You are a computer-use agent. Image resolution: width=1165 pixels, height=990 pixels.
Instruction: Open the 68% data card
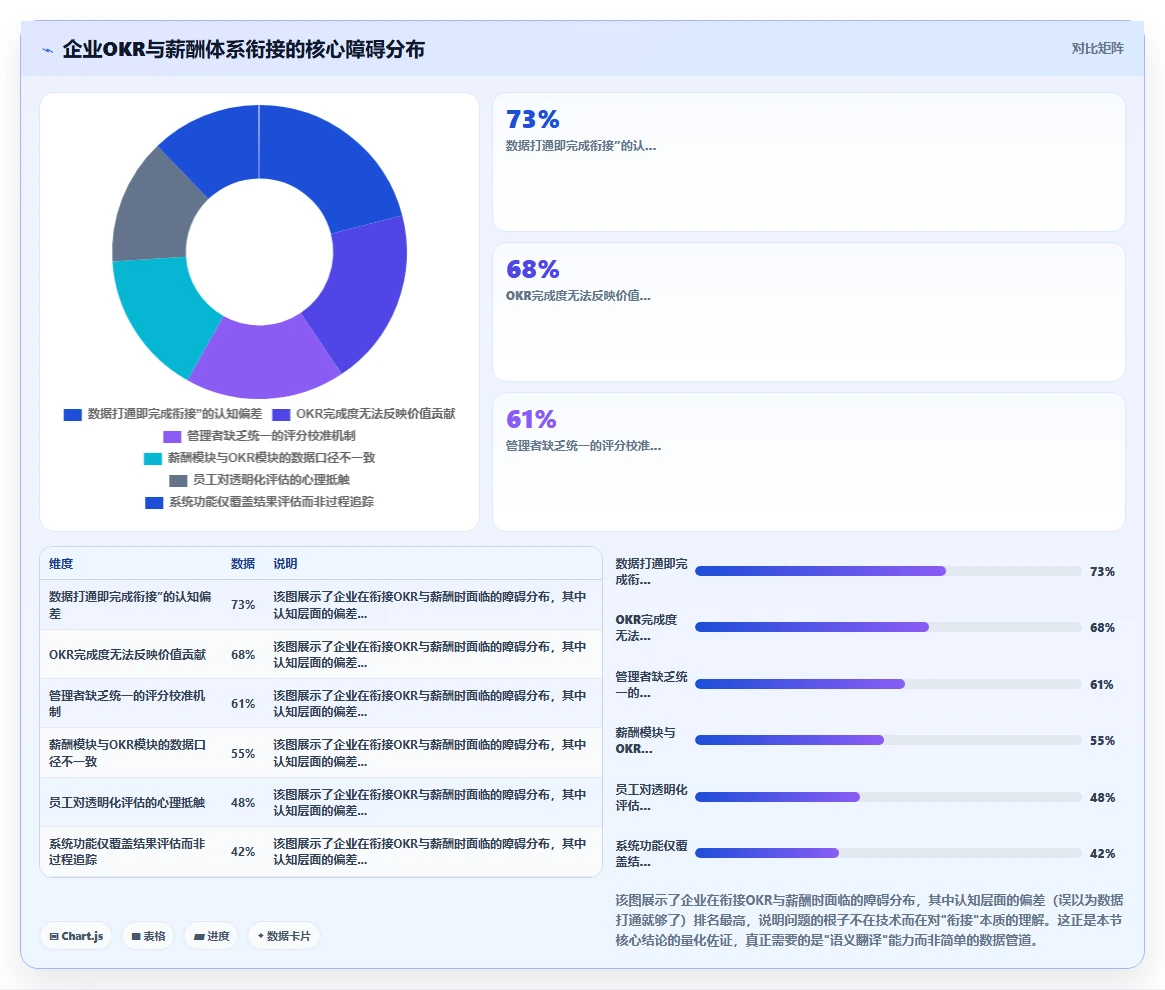coord(808,312)
